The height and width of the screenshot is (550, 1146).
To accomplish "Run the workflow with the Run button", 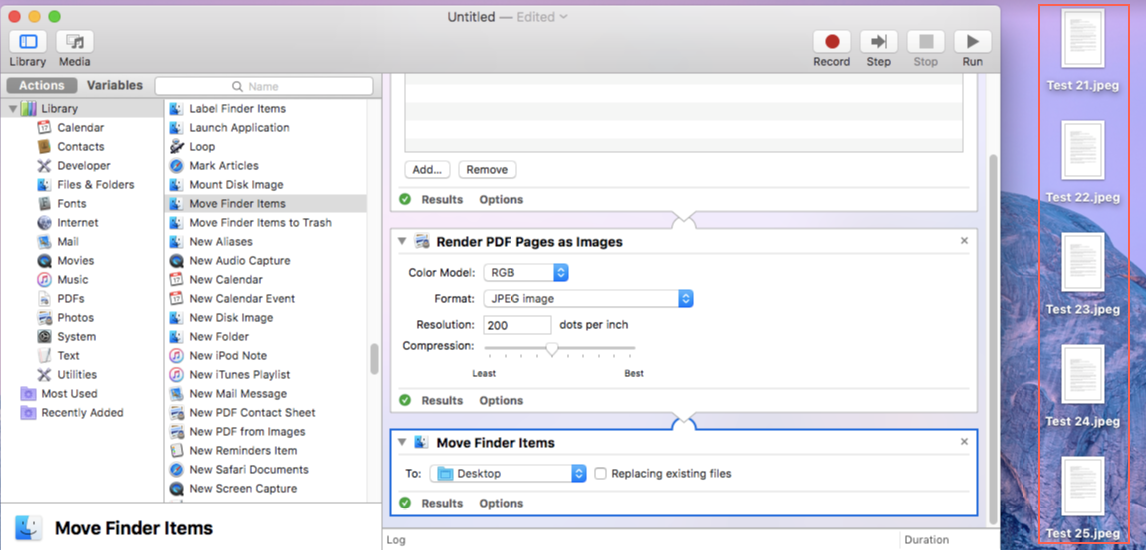I will [973, 42].
